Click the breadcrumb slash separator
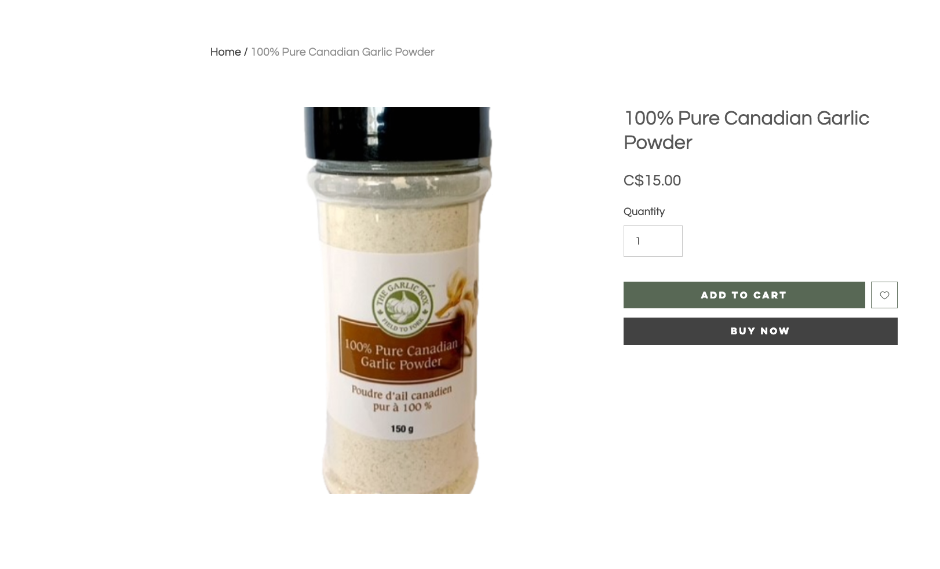The image size is (940, 569). pyautogui.click(x=245, y=52)
